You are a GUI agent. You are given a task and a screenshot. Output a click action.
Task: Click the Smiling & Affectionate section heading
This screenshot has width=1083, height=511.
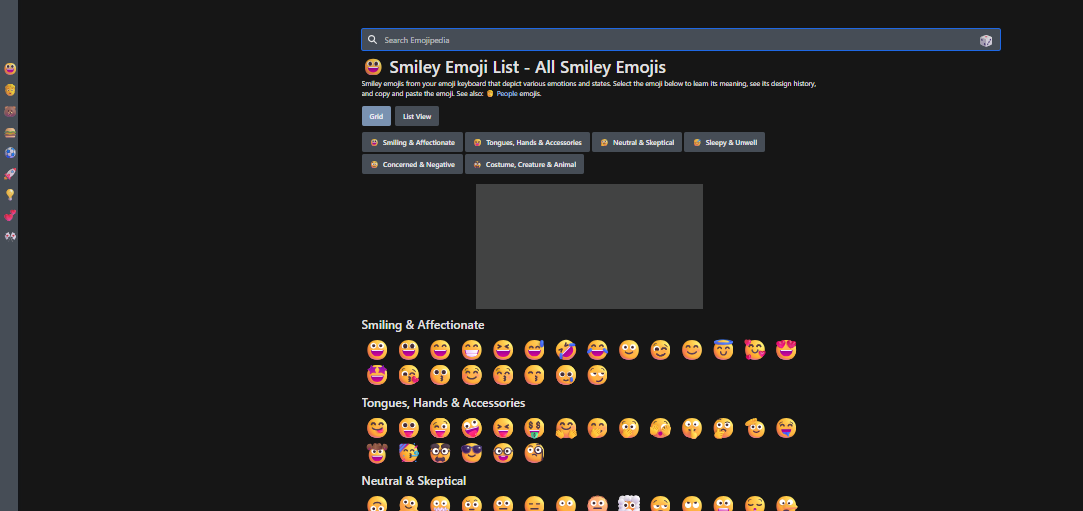coord(423,325)
